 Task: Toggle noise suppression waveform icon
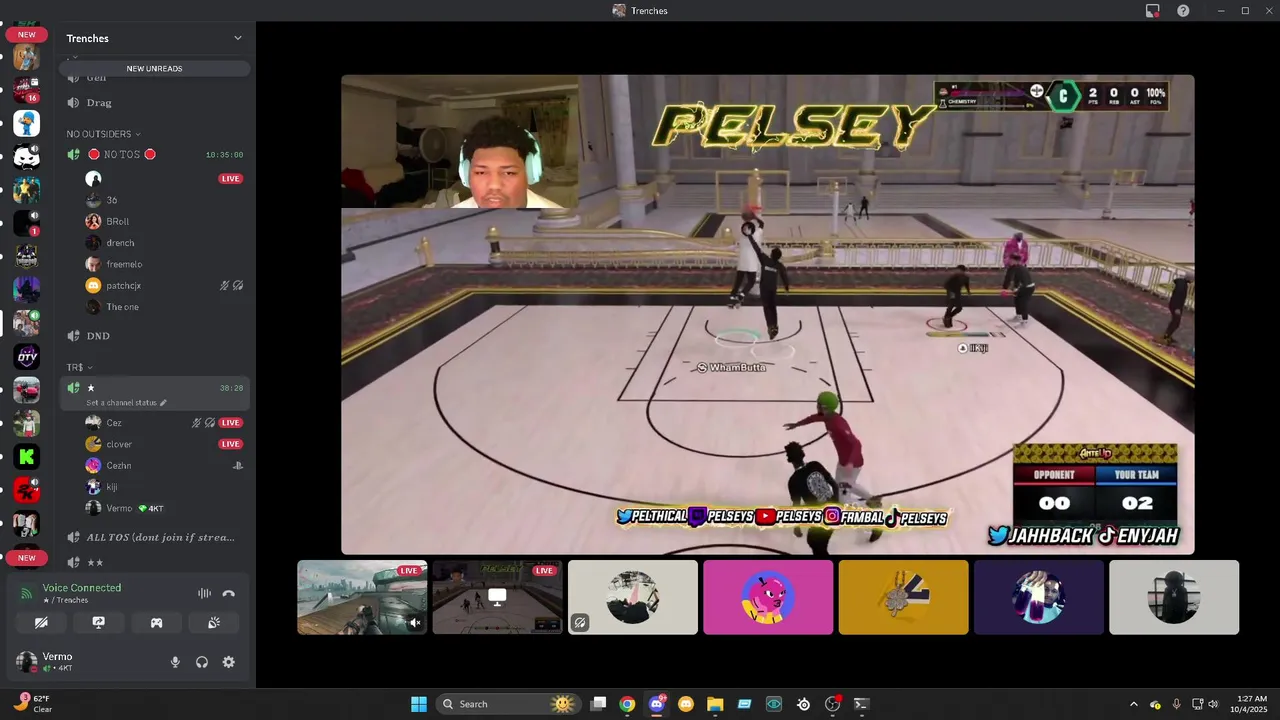coord(204,593)
